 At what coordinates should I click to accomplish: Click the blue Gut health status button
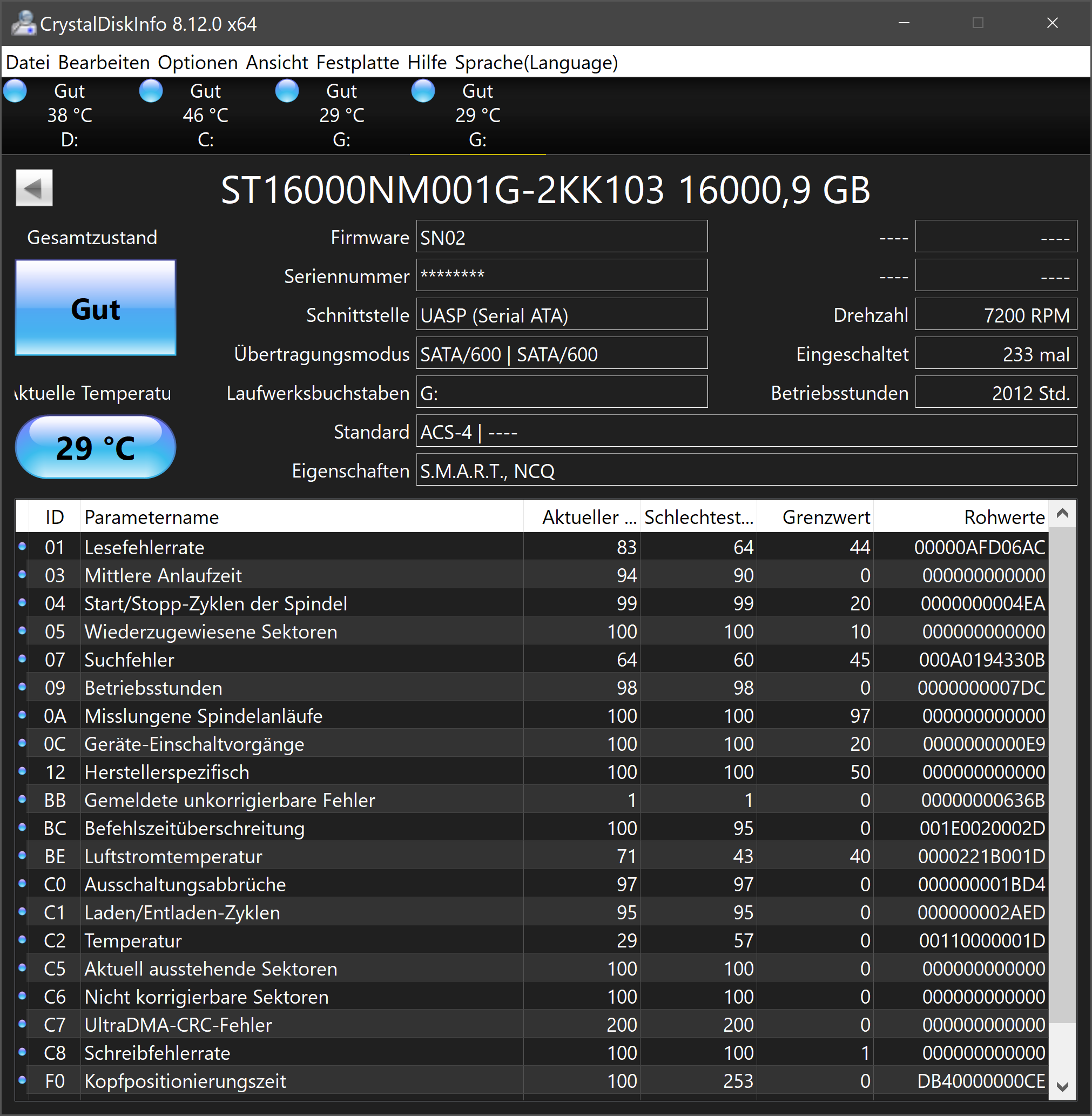tap(95, 308)
